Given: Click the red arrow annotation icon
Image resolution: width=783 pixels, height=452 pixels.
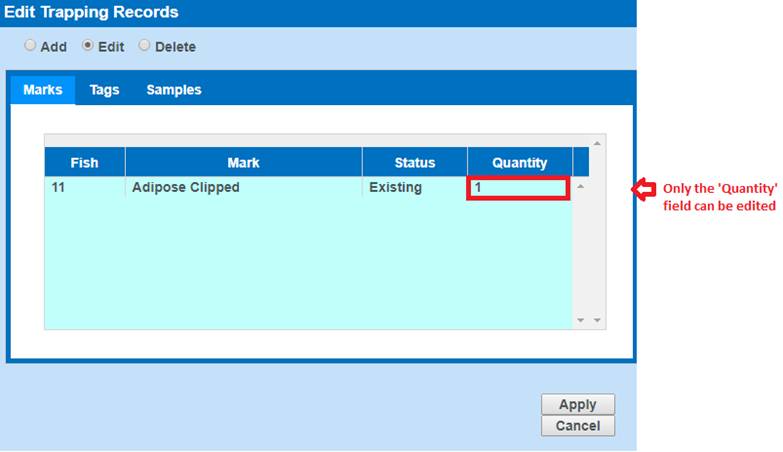Looking at the screenshot, I should (644, 188).
